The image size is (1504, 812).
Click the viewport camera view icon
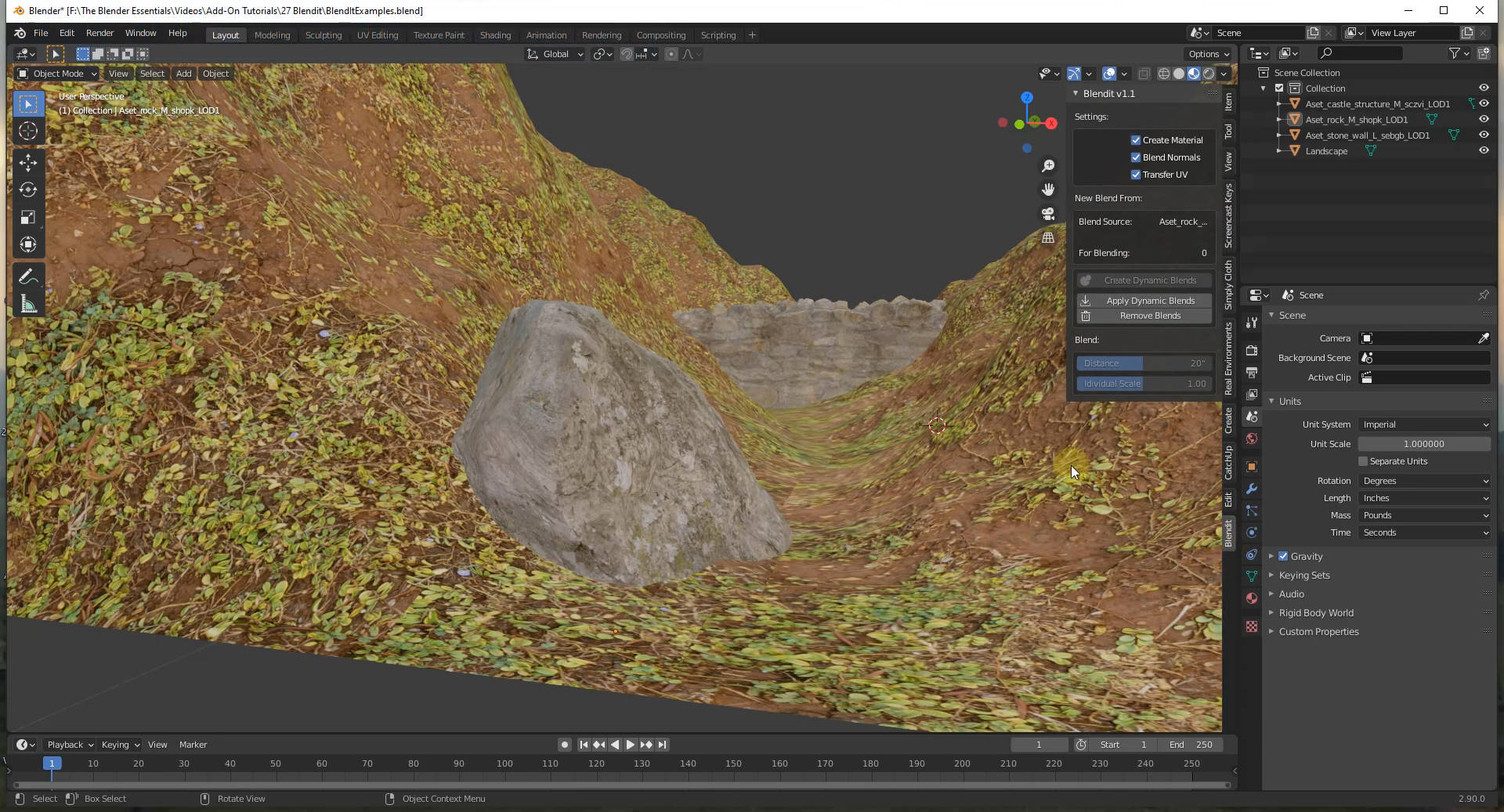[1047, 213]
